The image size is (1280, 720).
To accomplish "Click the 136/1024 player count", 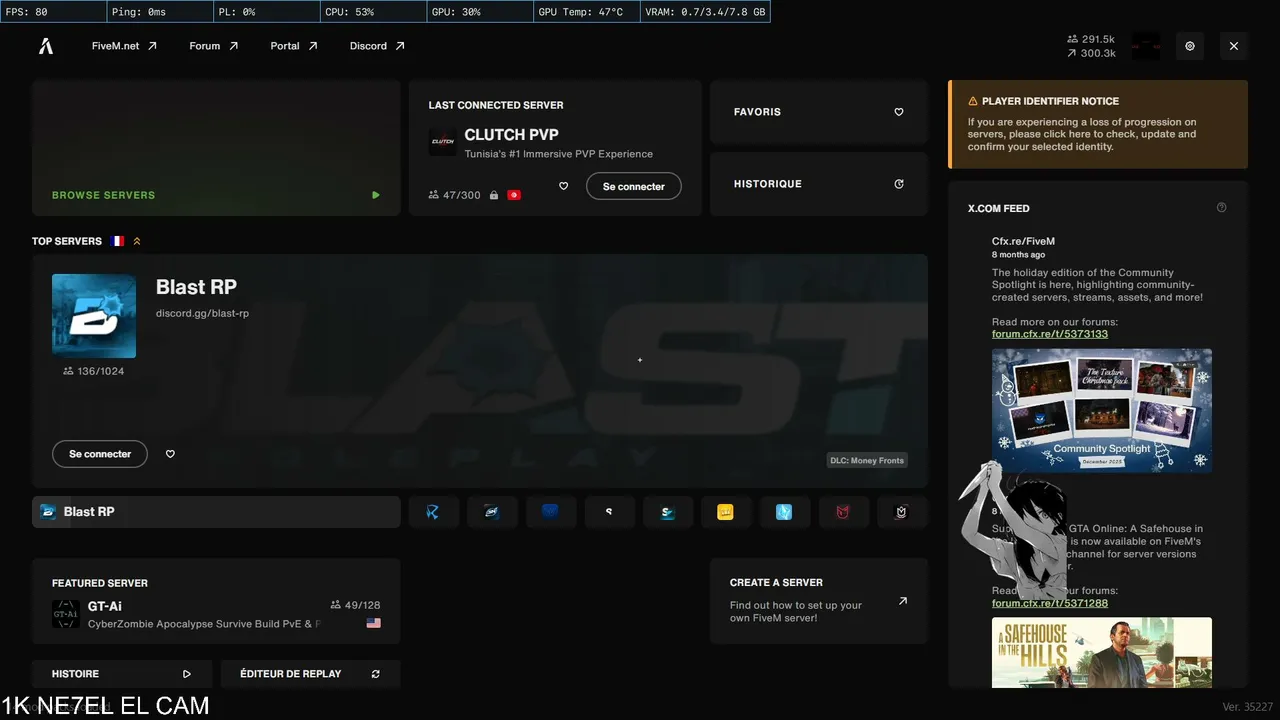I will 94,371.
